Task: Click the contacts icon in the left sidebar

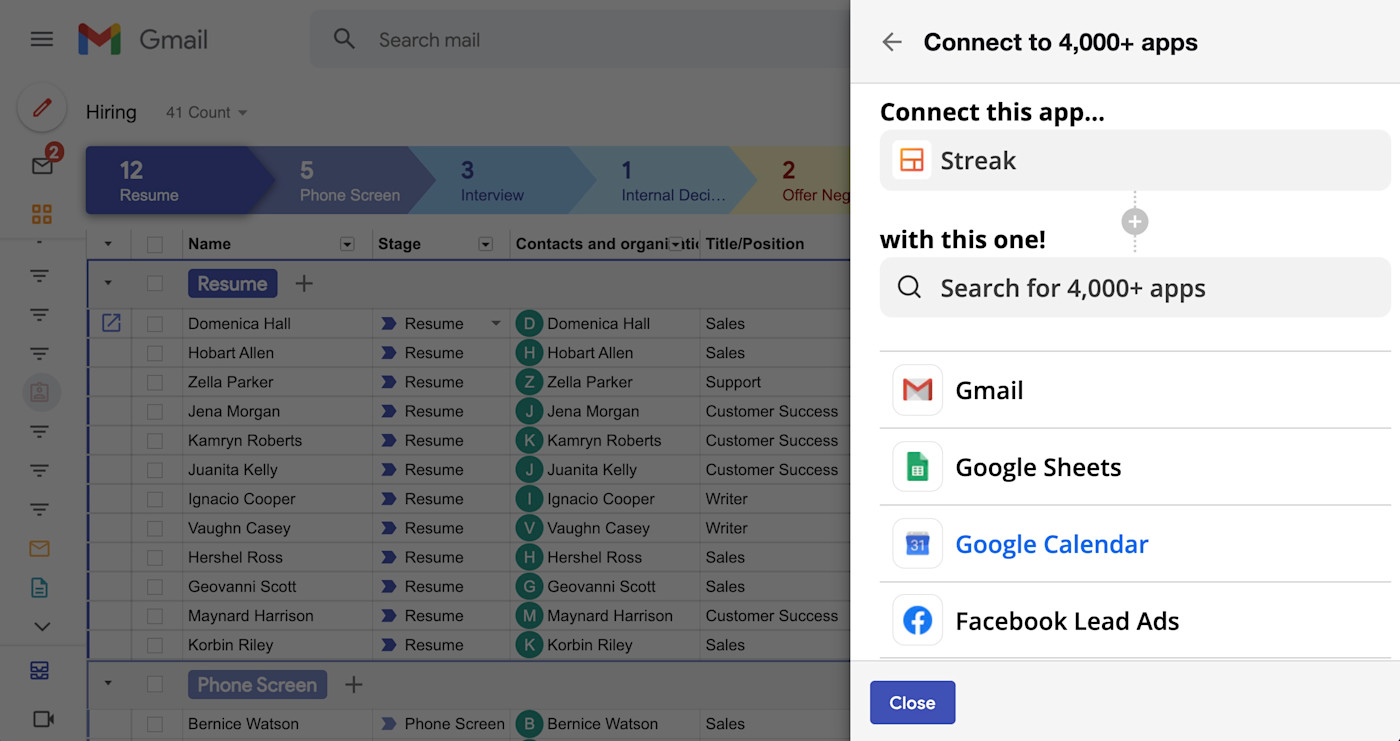Action: pos(41,392)
